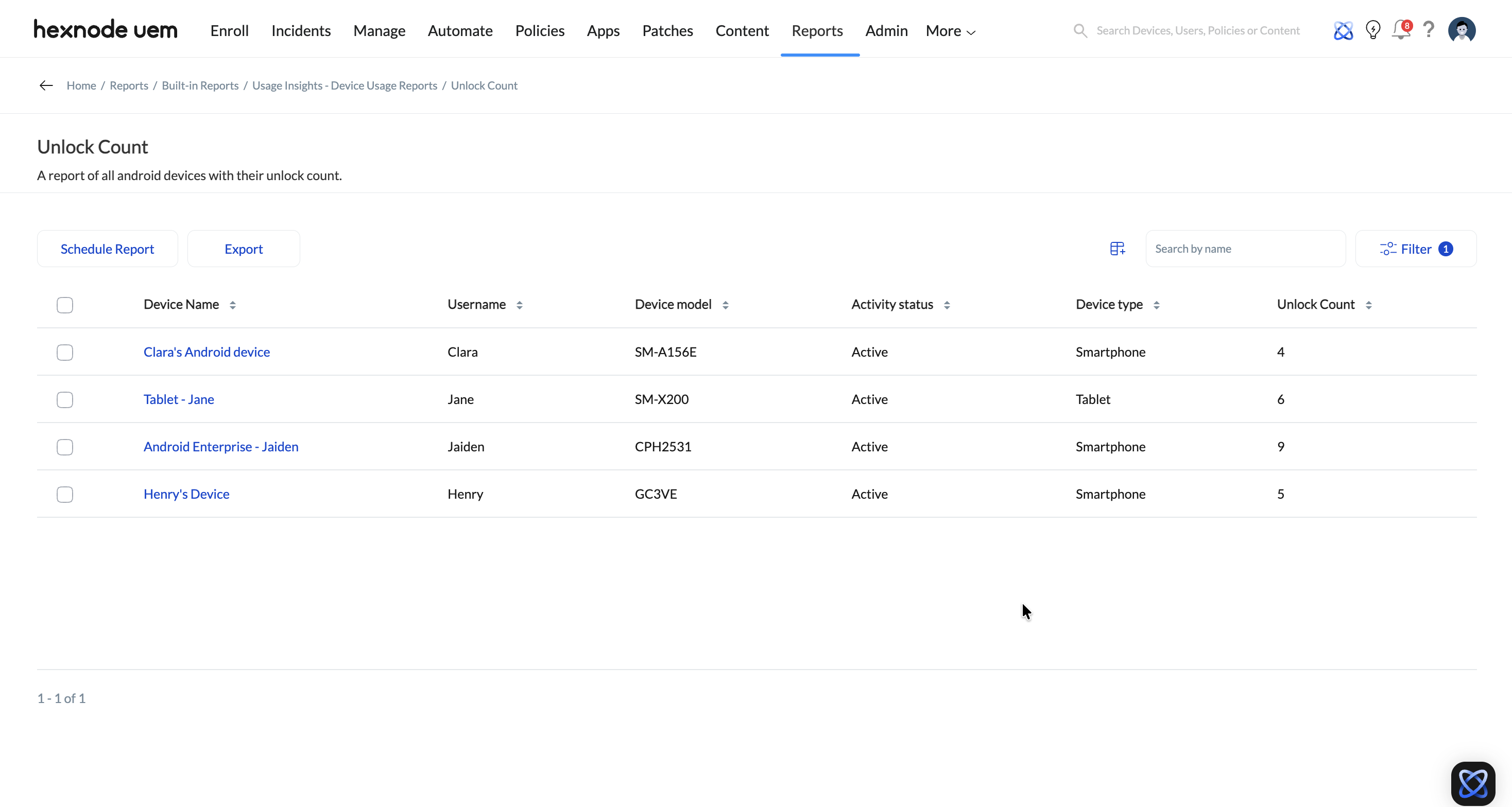Click the Schedule Report button

click(x=108, y=249)
